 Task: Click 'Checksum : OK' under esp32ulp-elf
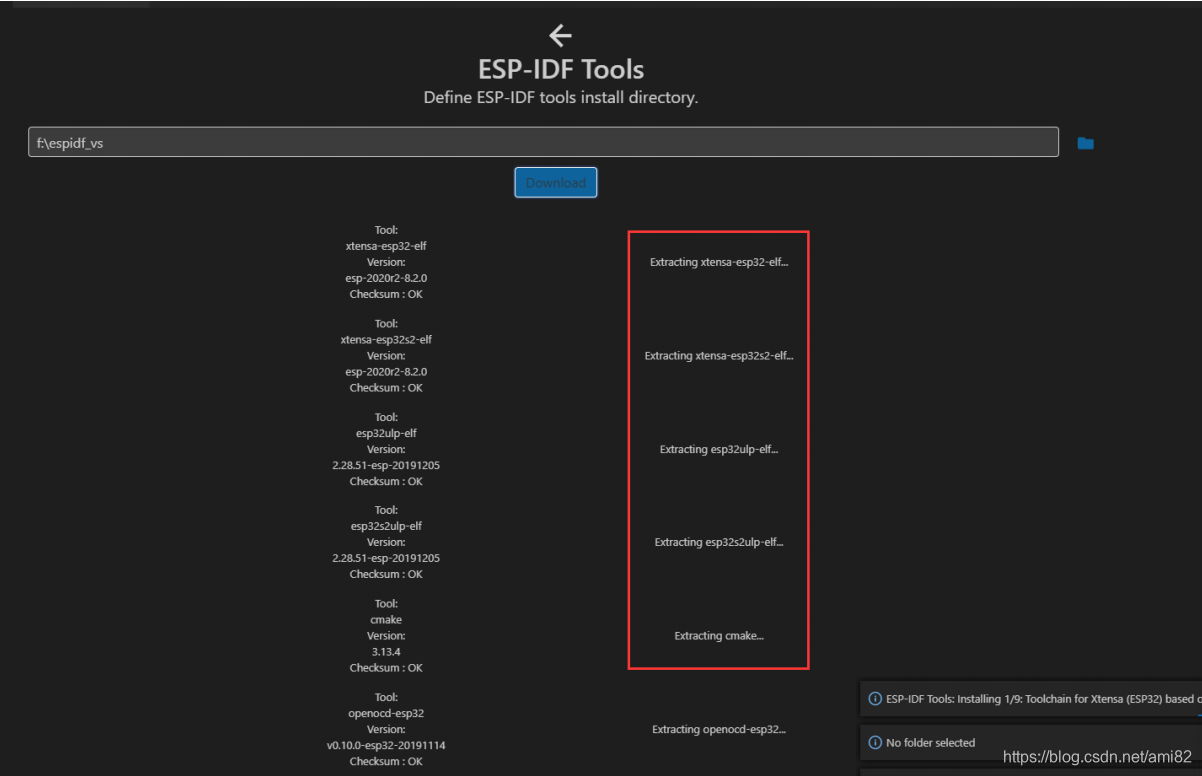pos(386,481)
